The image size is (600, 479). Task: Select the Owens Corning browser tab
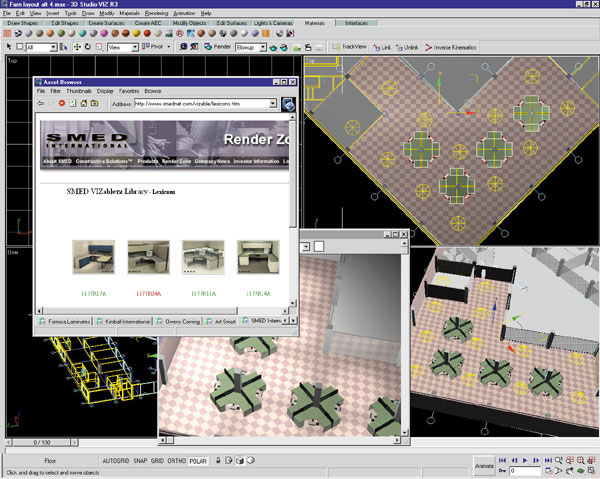[178, 321]
